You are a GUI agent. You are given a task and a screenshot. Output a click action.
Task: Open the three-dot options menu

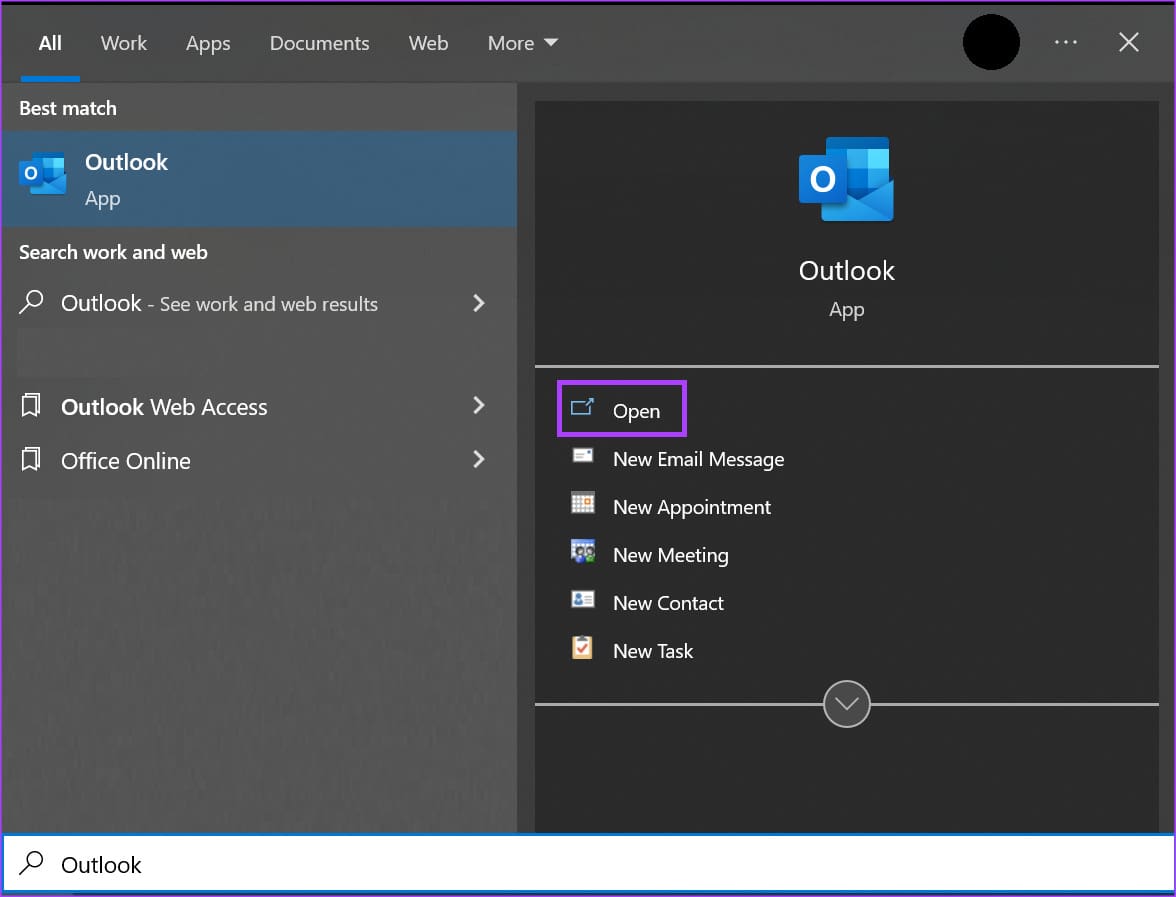pos(1065,42)
